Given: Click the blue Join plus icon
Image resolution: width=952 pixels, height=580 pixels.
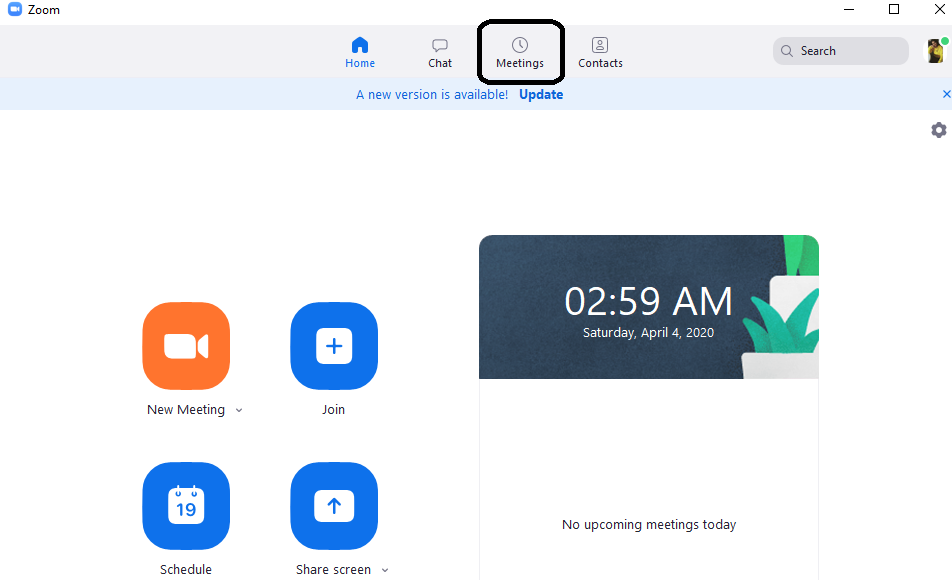Looking at the screenshot, I should [334, 346].
